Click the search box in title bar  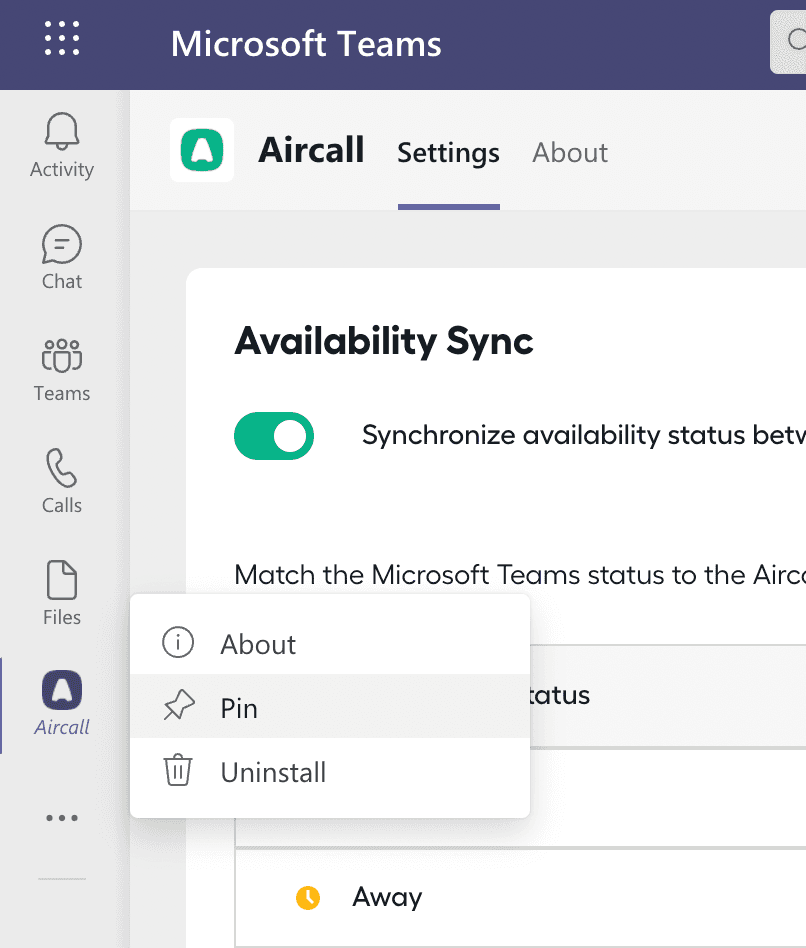click(x=789, y=41)
